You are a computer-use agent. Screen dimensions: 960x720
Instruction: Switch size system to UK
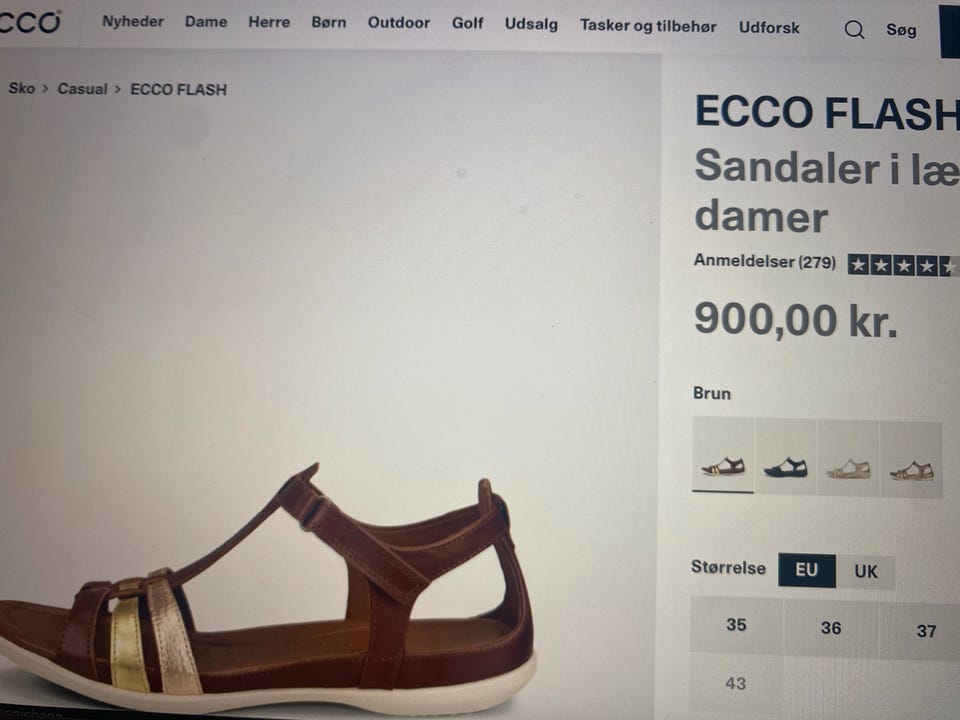[x=865, y=572]
